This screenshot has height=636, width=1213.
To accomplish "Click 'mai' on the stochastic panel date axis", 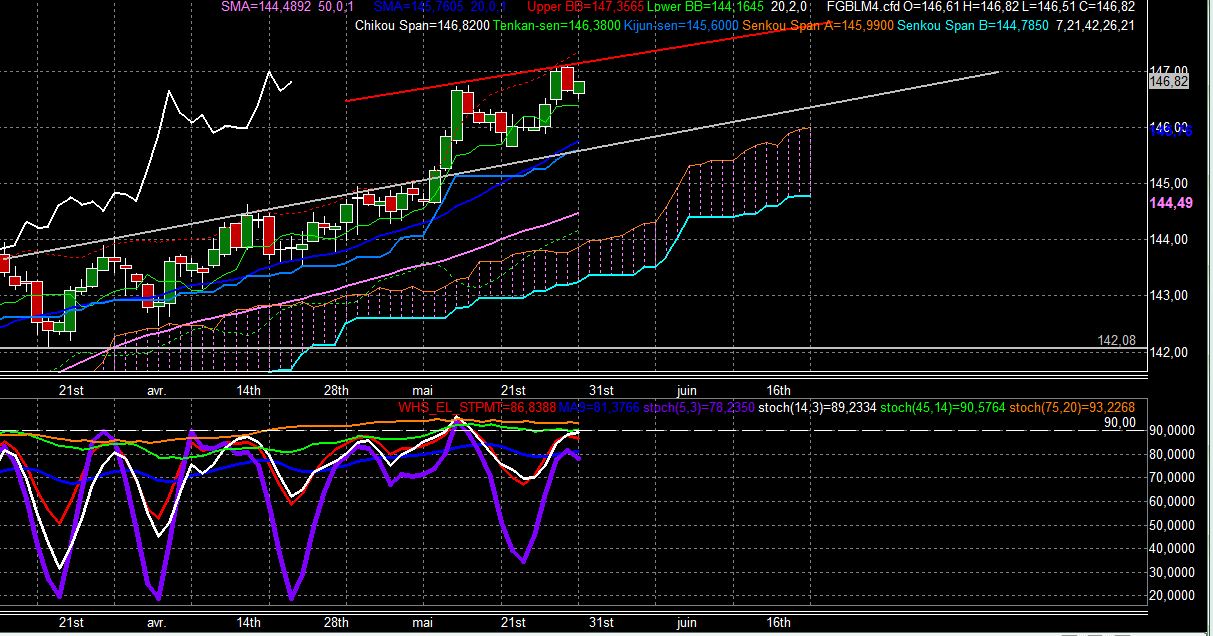I will pos(423,623).
